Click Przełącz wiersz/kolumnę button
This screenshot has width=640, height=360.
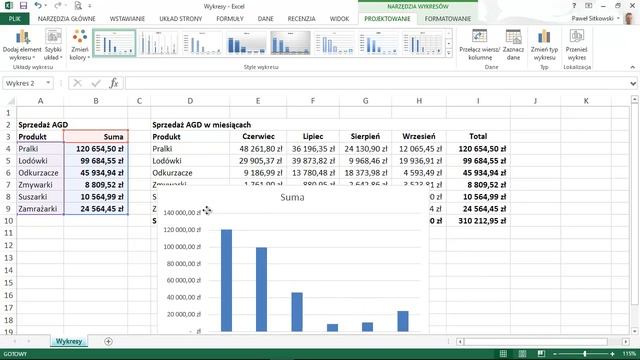coord(480,45)
